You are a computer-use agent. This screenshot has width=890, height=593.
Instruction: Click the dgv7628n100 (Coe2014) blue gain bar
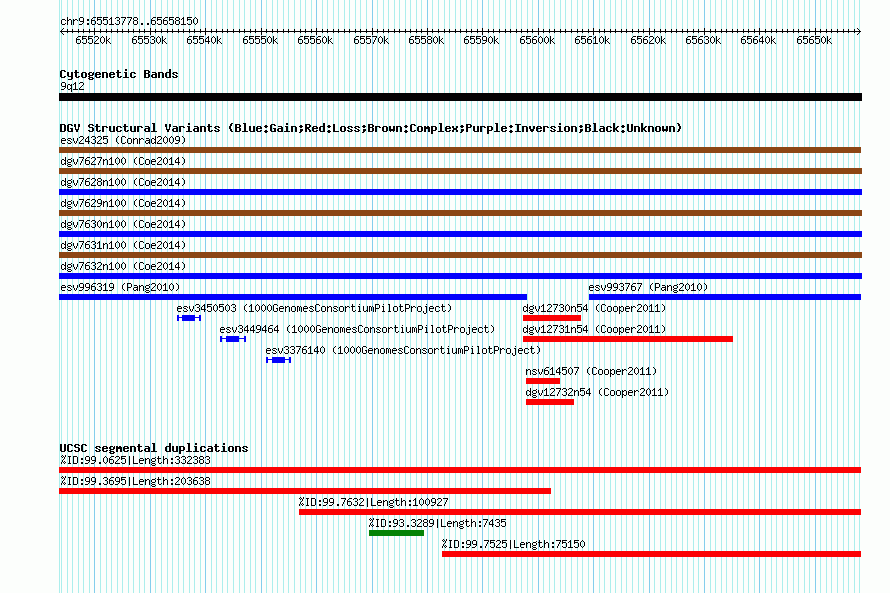tap(460, 192)
